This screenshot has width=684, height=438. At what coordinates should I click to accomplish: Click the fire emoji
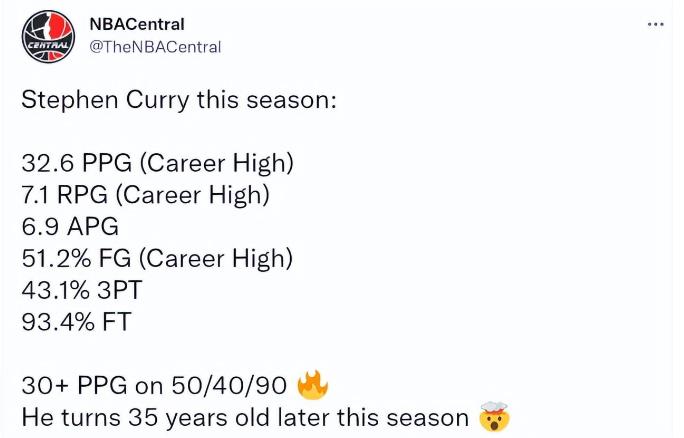point(313,385)
